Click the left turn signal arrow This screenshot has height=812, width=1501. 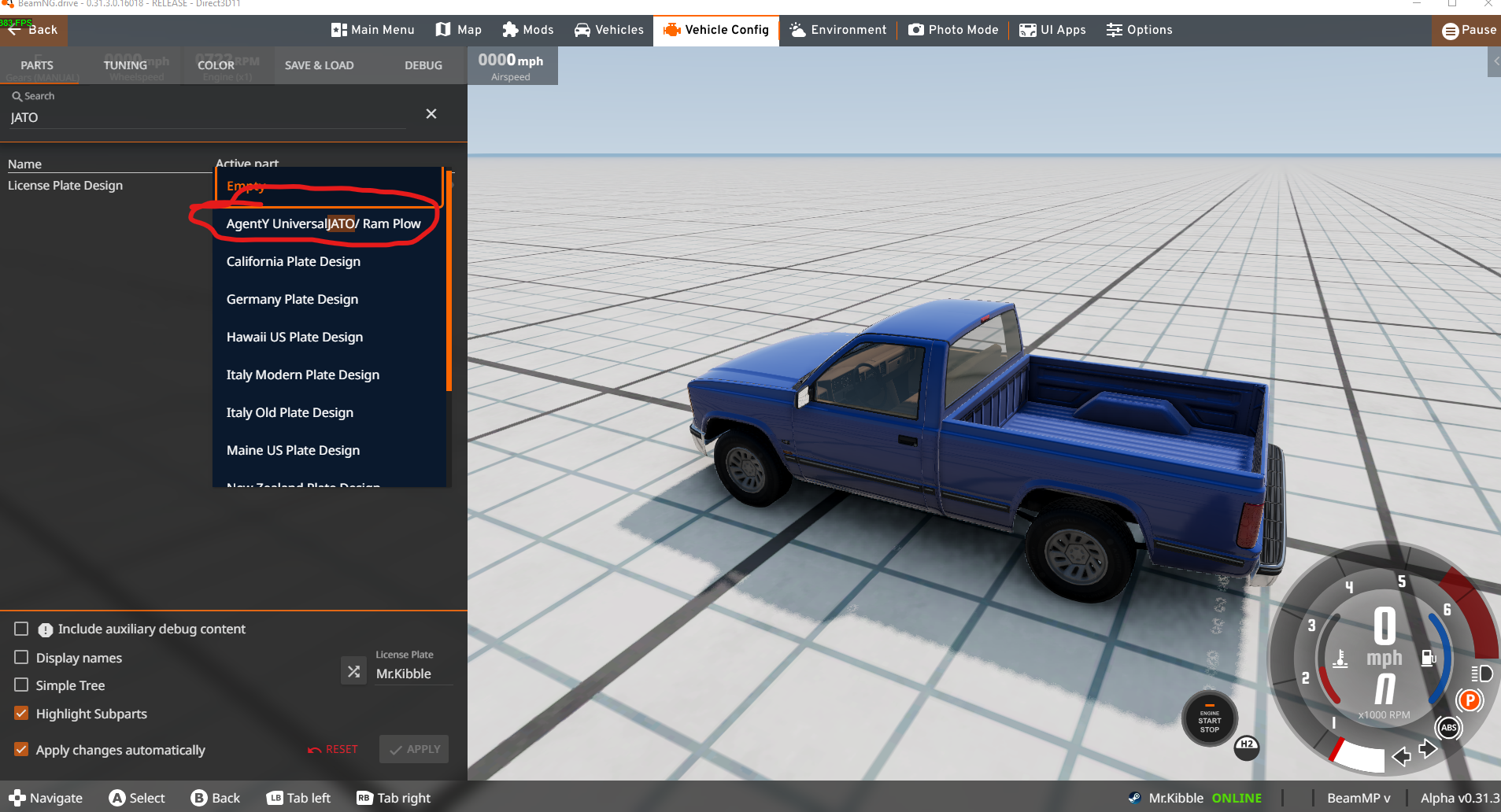[1401, 757]
